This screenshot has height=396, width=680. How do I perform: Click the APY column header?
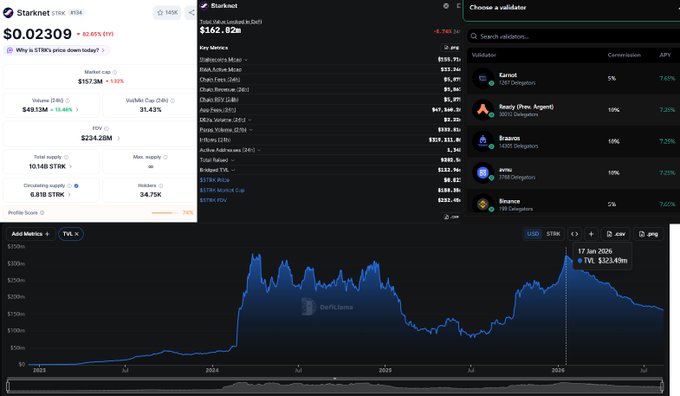664,55
